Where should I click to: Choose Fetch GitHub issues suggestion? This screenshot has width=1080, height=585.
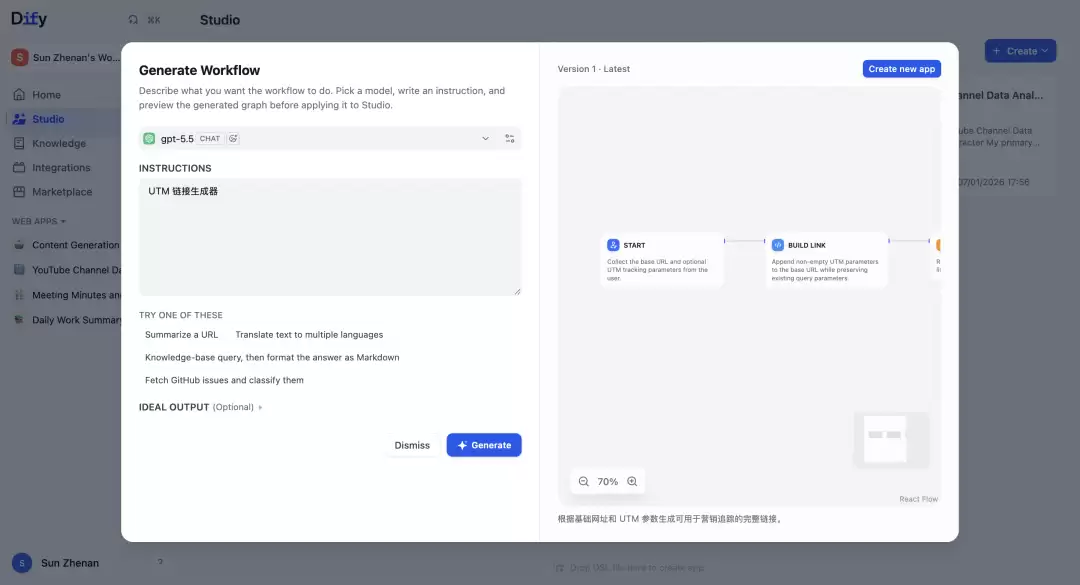[224, 380]
